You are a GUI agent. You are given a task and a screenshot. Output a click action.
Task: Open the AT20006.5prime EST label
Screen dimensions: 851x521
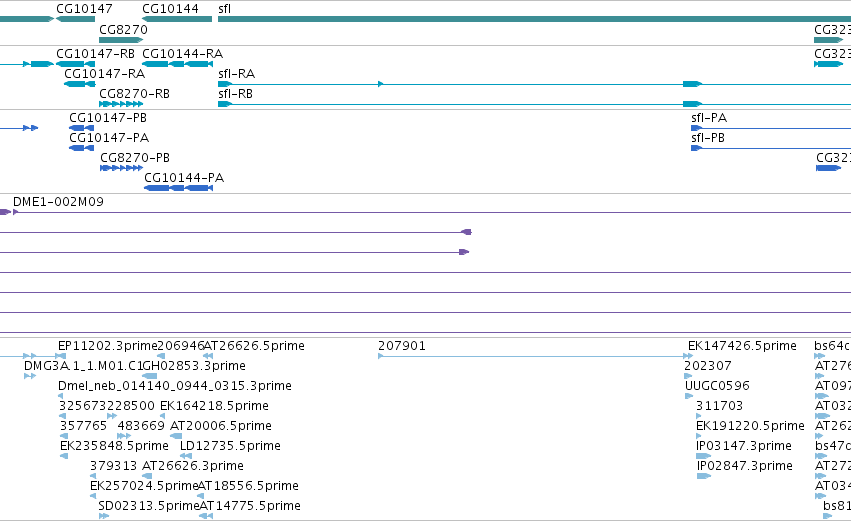pyautogui.click(x=221, y=426)
